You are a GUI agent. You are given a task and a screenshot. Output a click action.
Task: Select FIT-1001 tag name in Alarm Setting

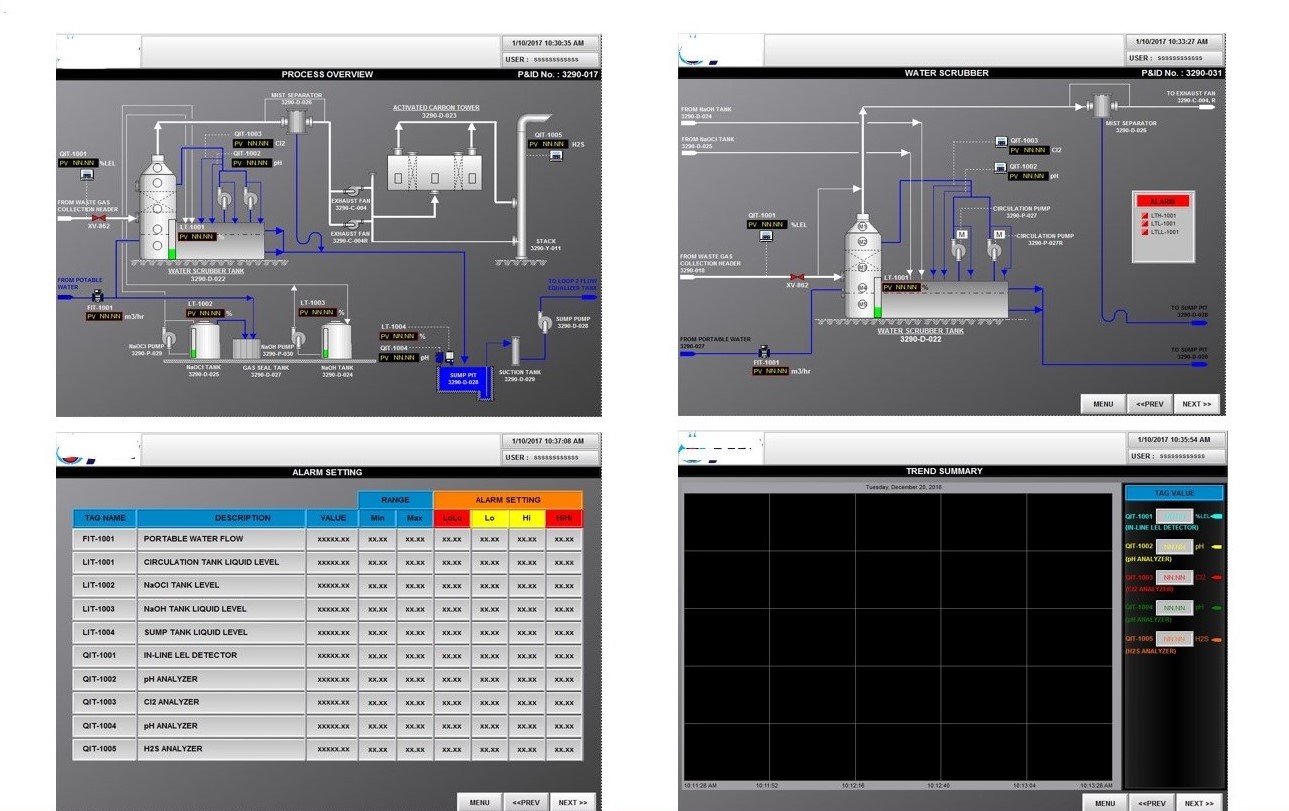tap(104, 539)
